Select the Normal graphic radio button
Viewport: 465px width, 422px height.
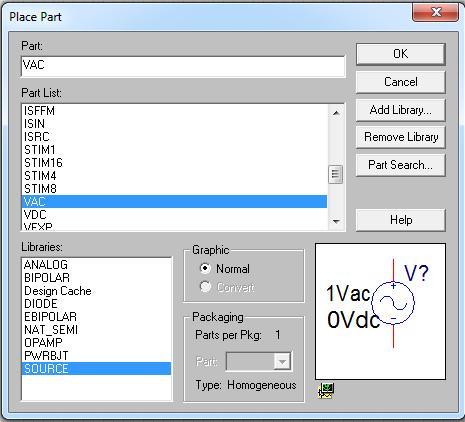coord(205,269)
